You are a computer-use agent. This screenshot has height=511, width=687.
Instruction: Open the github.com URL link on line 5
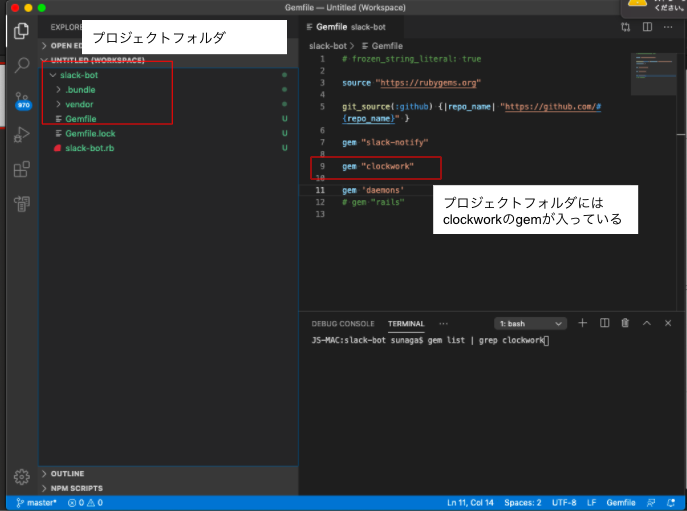click(552, 106)
